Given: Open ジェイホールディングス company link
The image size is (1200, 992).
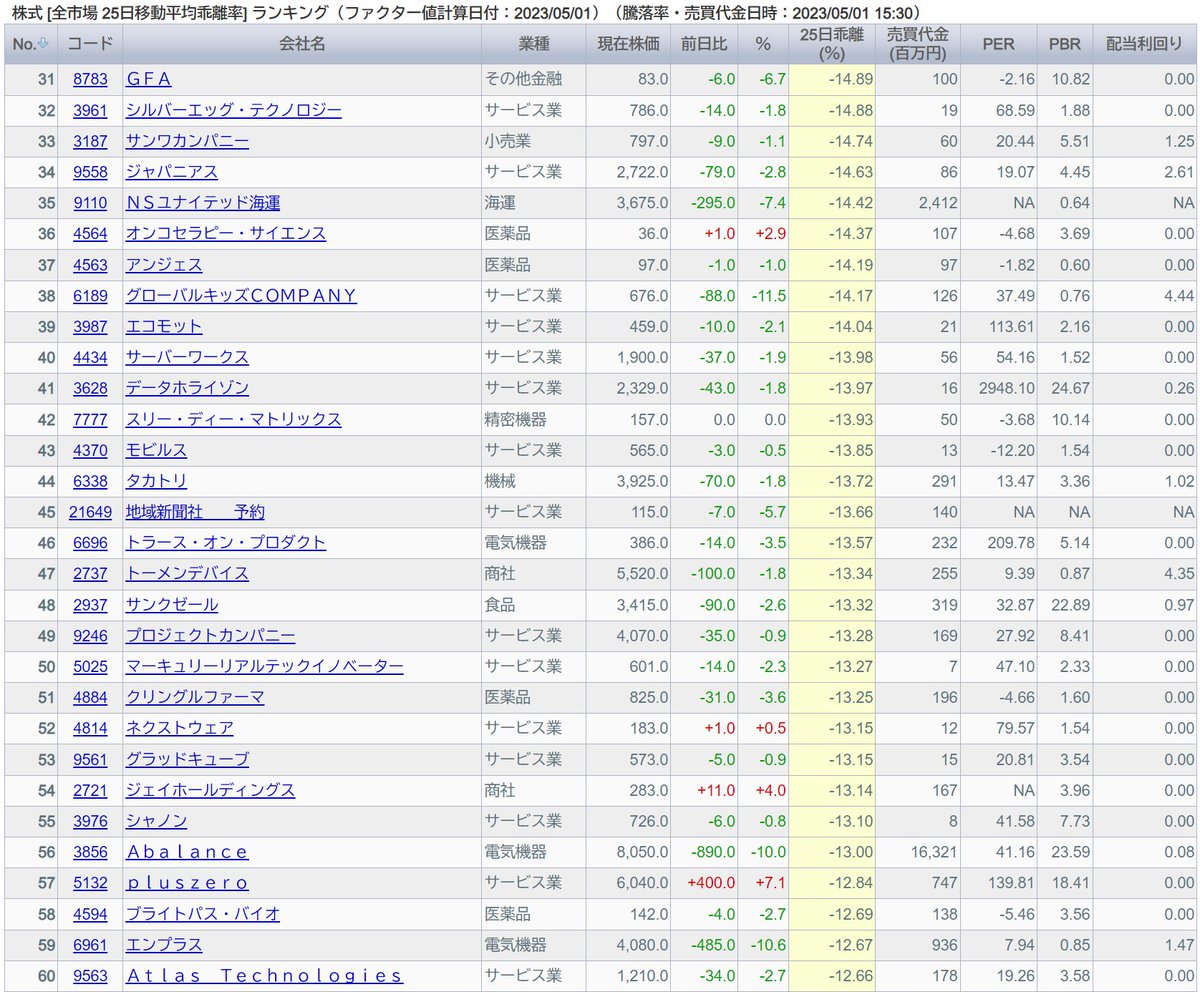Looking at the screenshot, I should pyautogui.click(x=210, y=791).
